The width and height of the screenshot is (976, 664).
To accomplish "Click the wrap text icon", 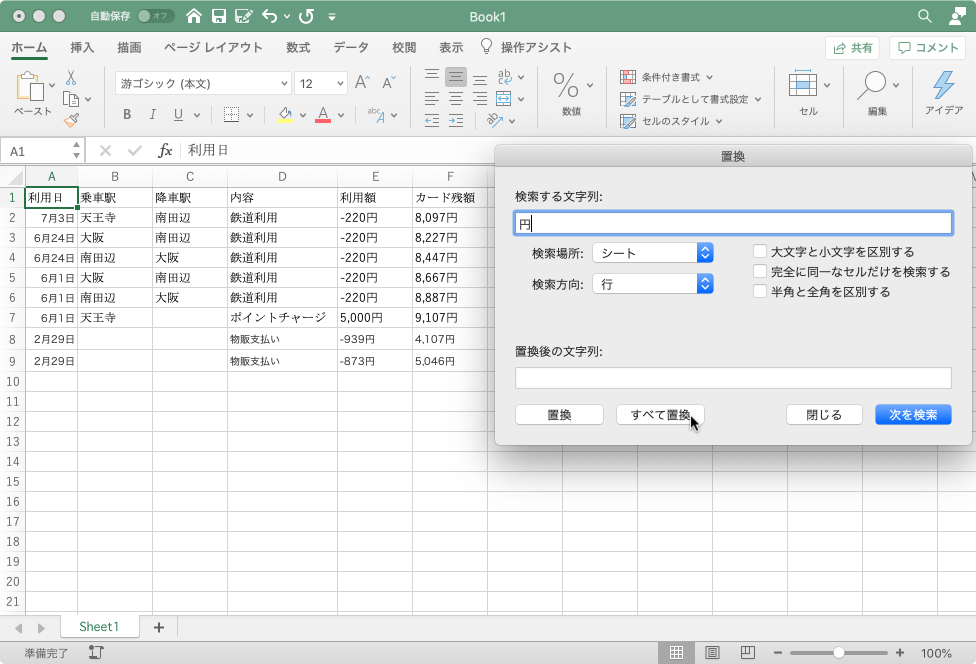I will (x=504, y=77).
